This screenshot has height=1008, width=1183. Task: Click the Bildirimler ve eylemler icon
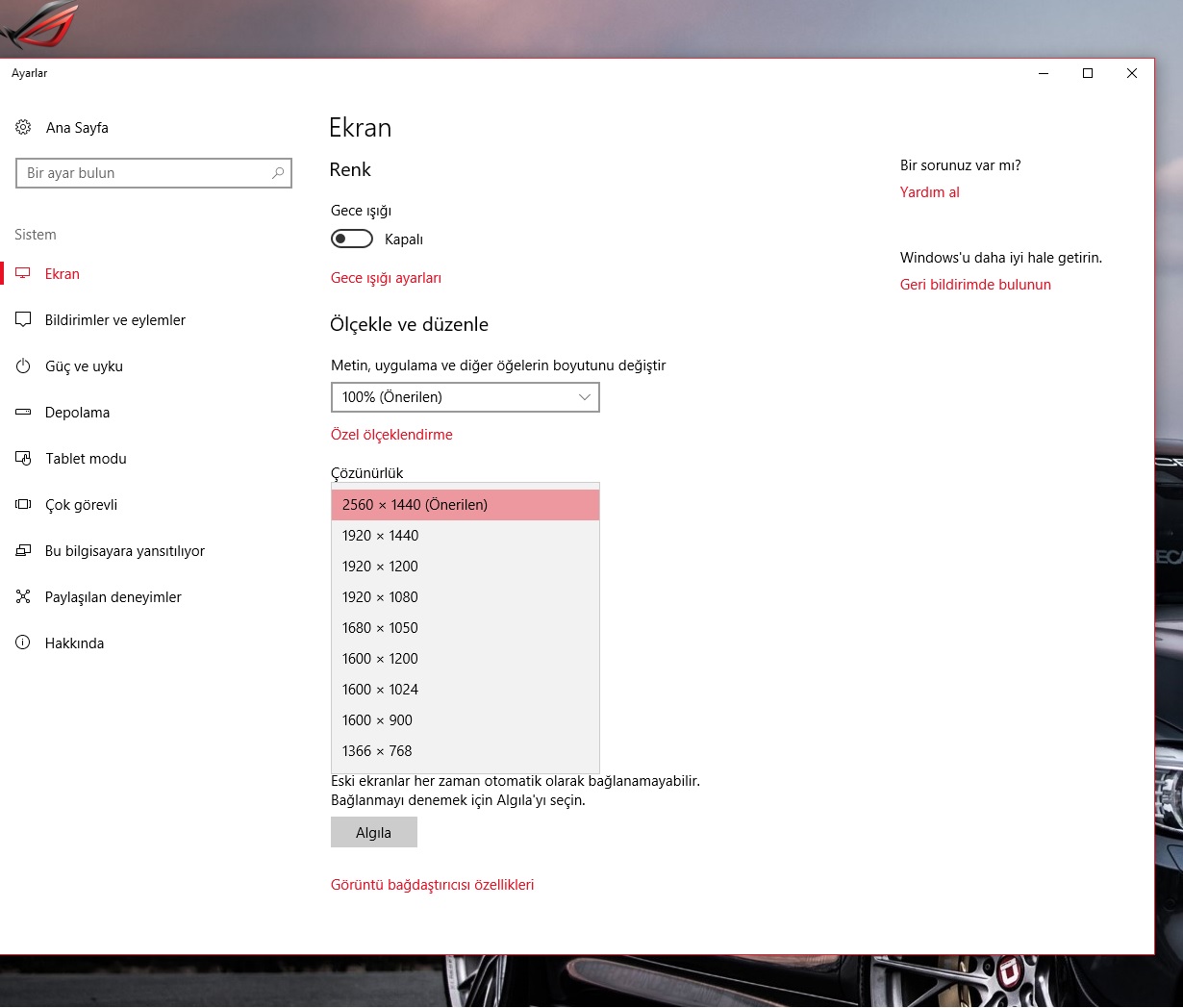tap(23, 320)
